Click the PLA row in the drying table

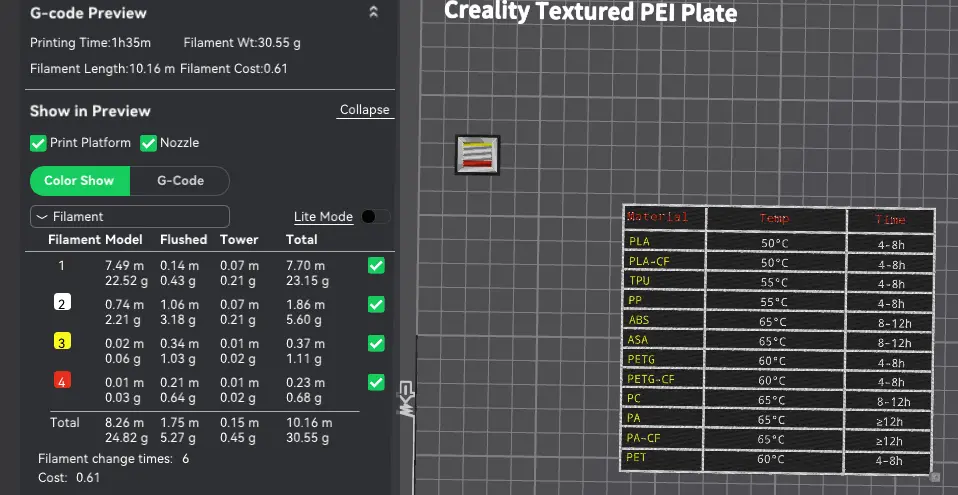pyautogui.click(x=778, y=242)
